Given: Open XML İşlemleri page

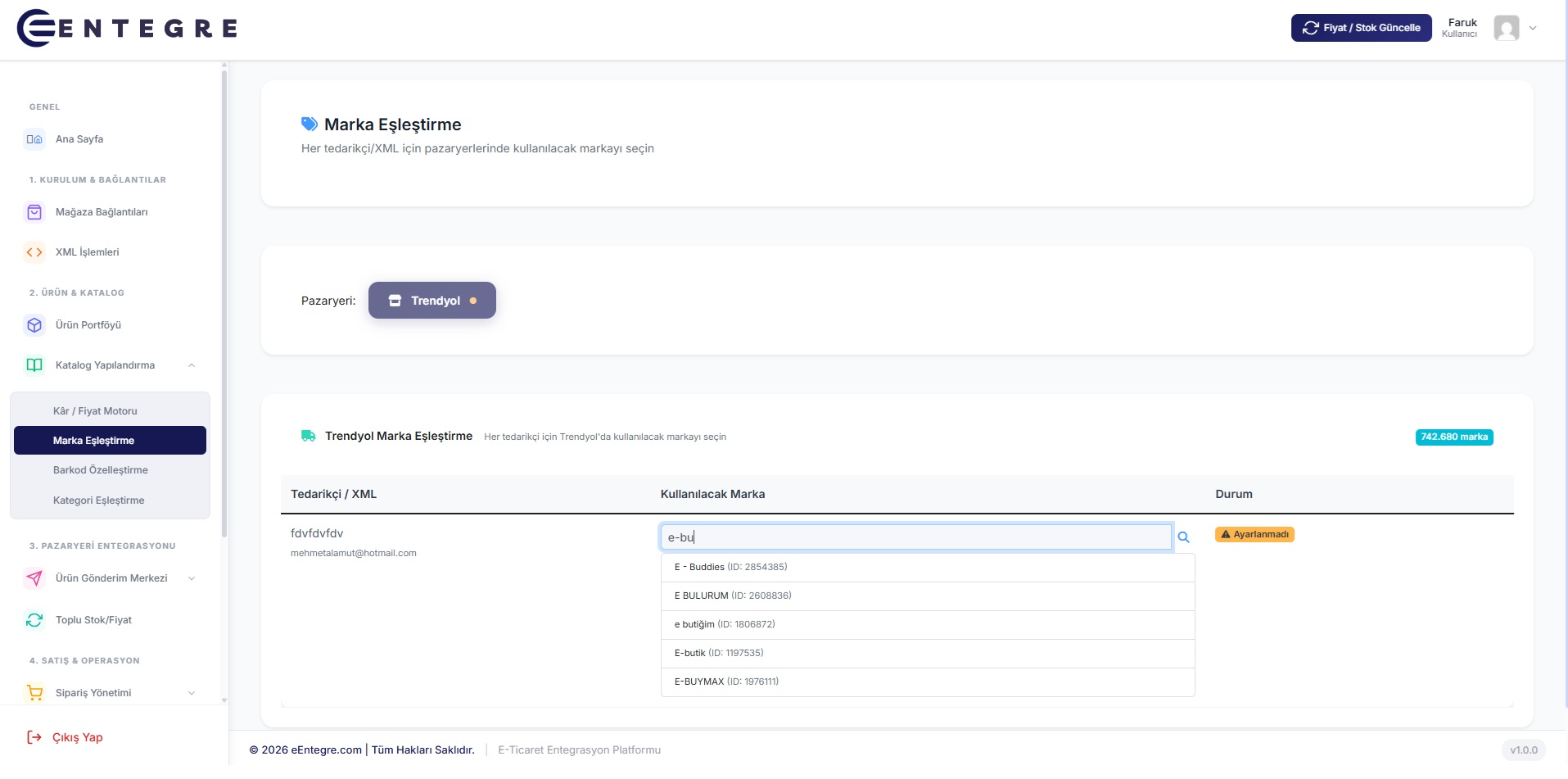Looking at the screenshot, I should pyautogui.click(x=87, y=252).
